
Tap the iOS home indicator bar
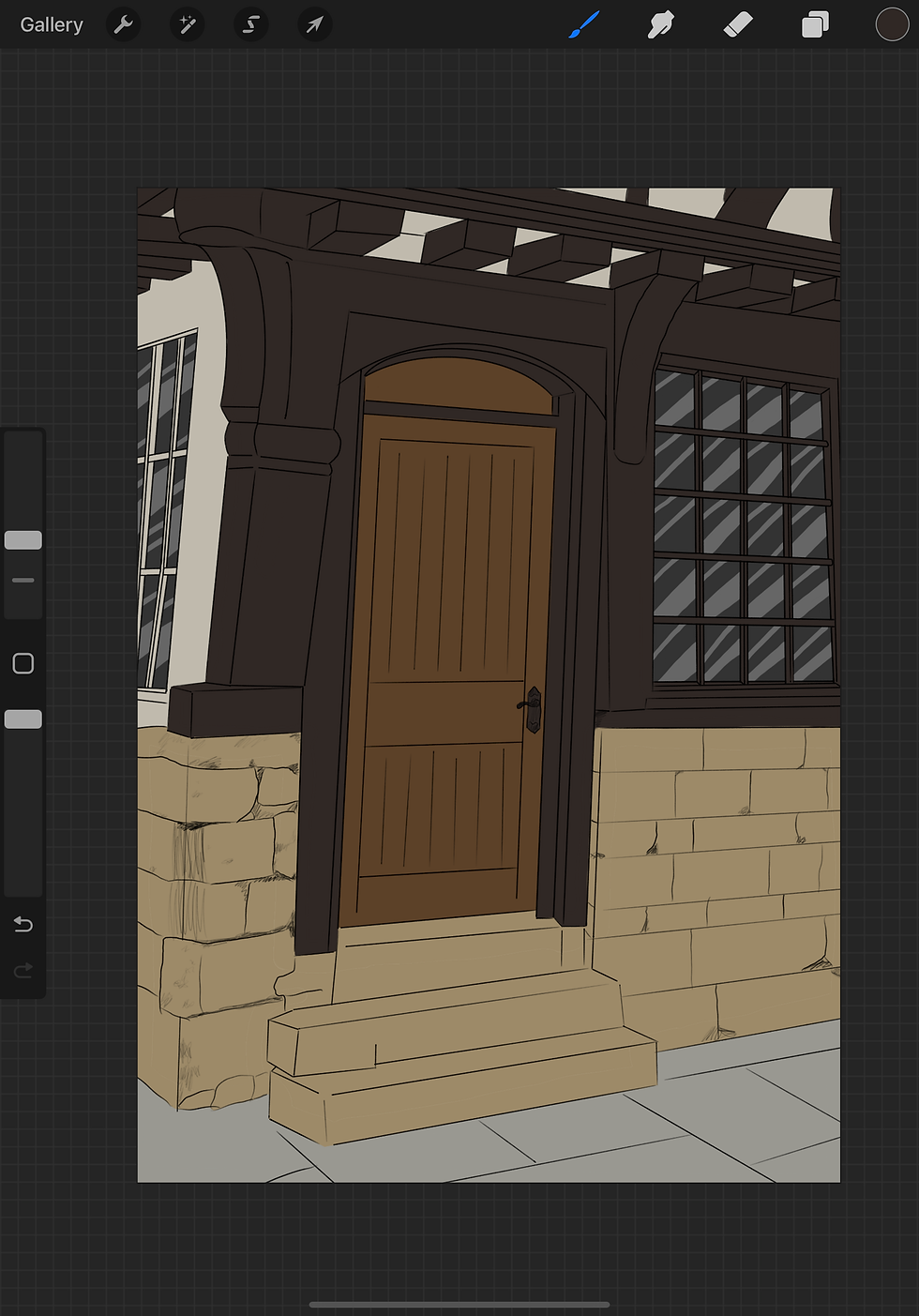459,1304
